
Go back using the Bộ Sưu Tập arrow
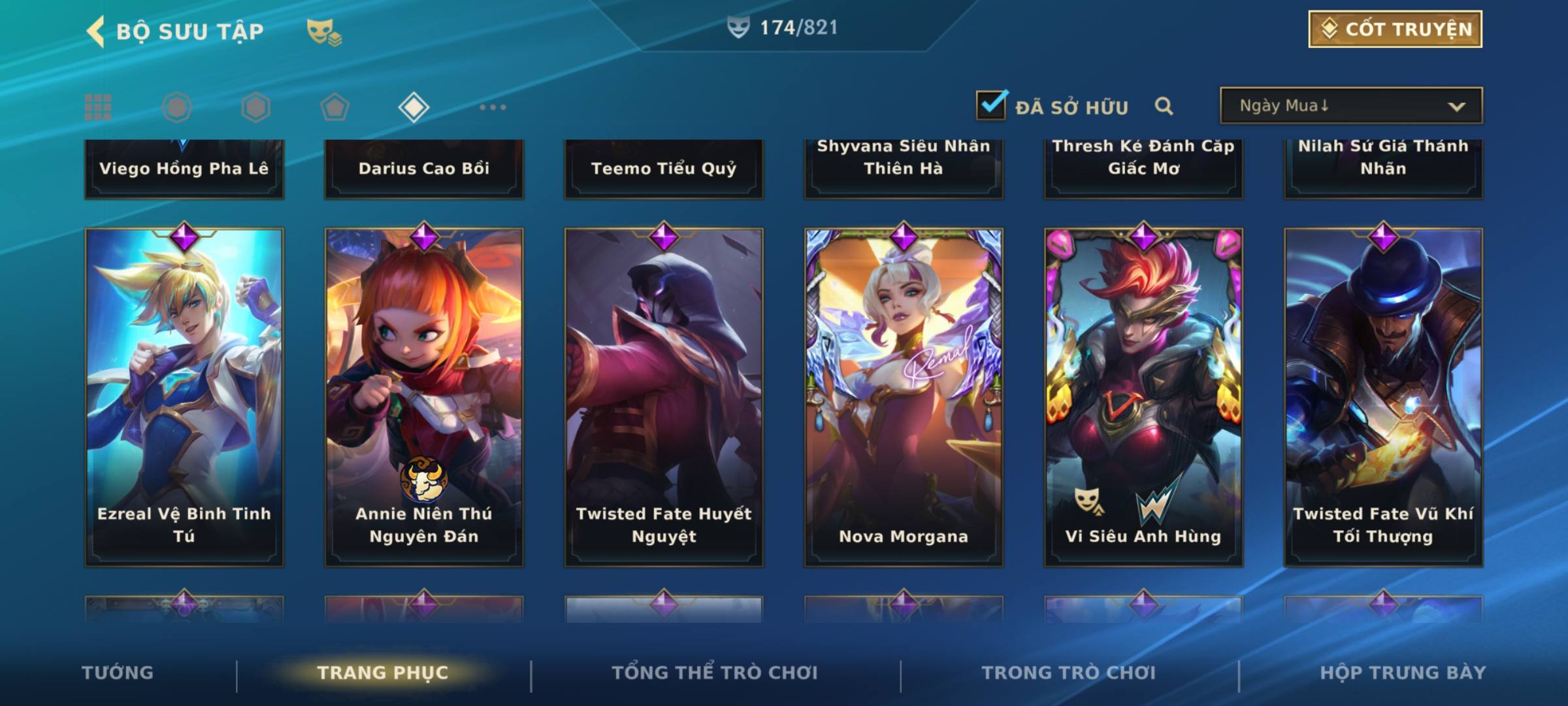(x=95, y=31)
